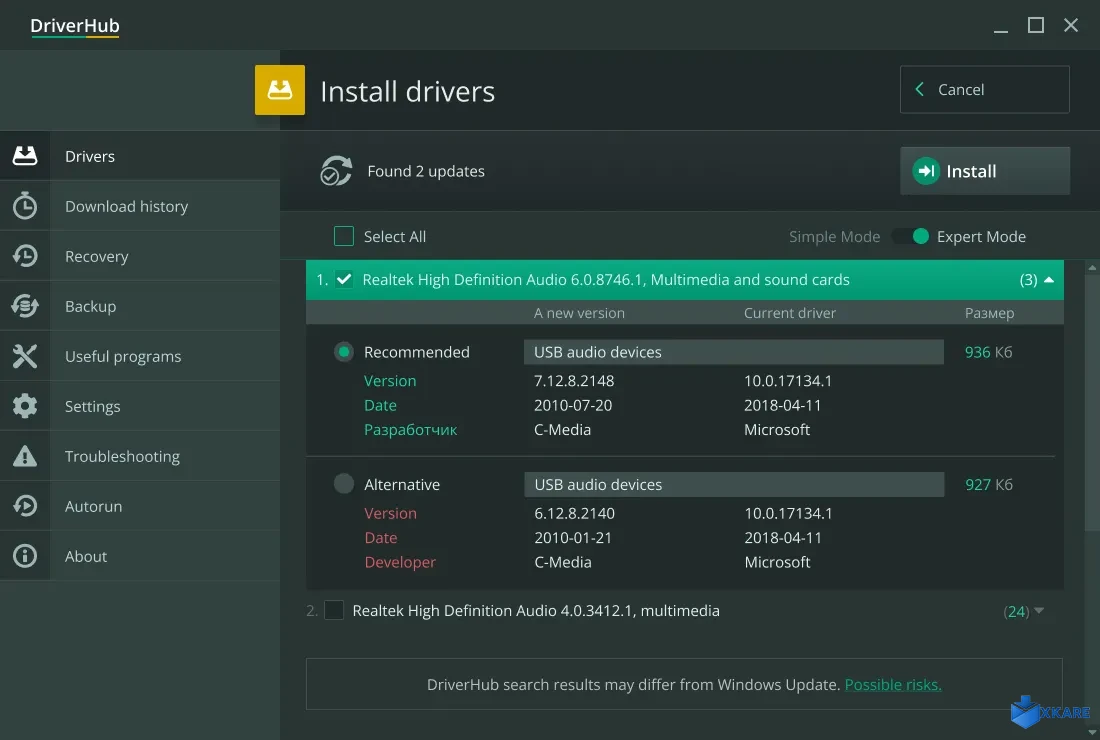Check the Select All checkbox
This screenshot has width=1100, height=740.
point(344,236)
